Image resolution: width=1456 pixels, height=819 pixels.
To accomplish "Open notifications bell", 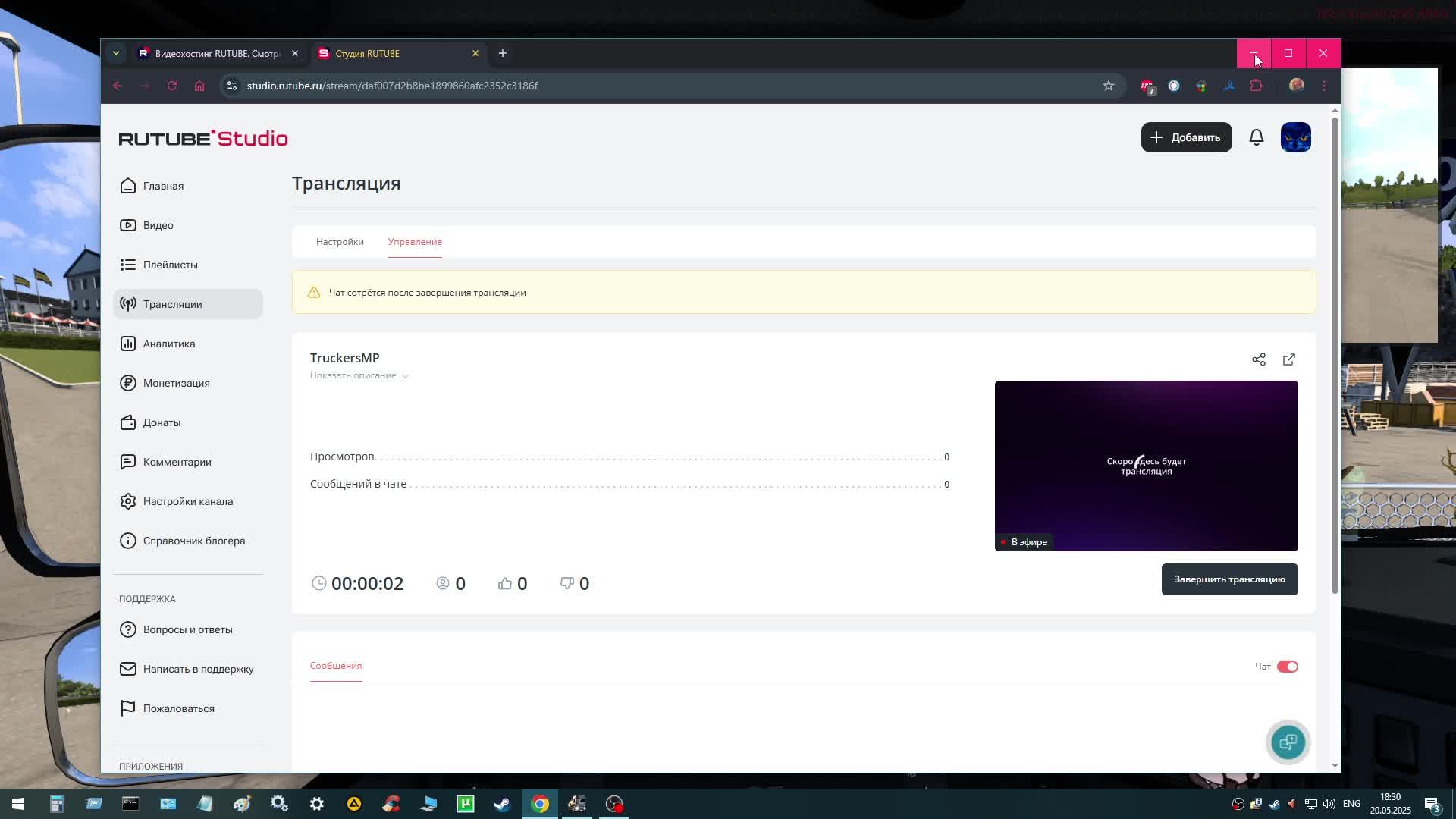I will click(x=1257, y=137).
